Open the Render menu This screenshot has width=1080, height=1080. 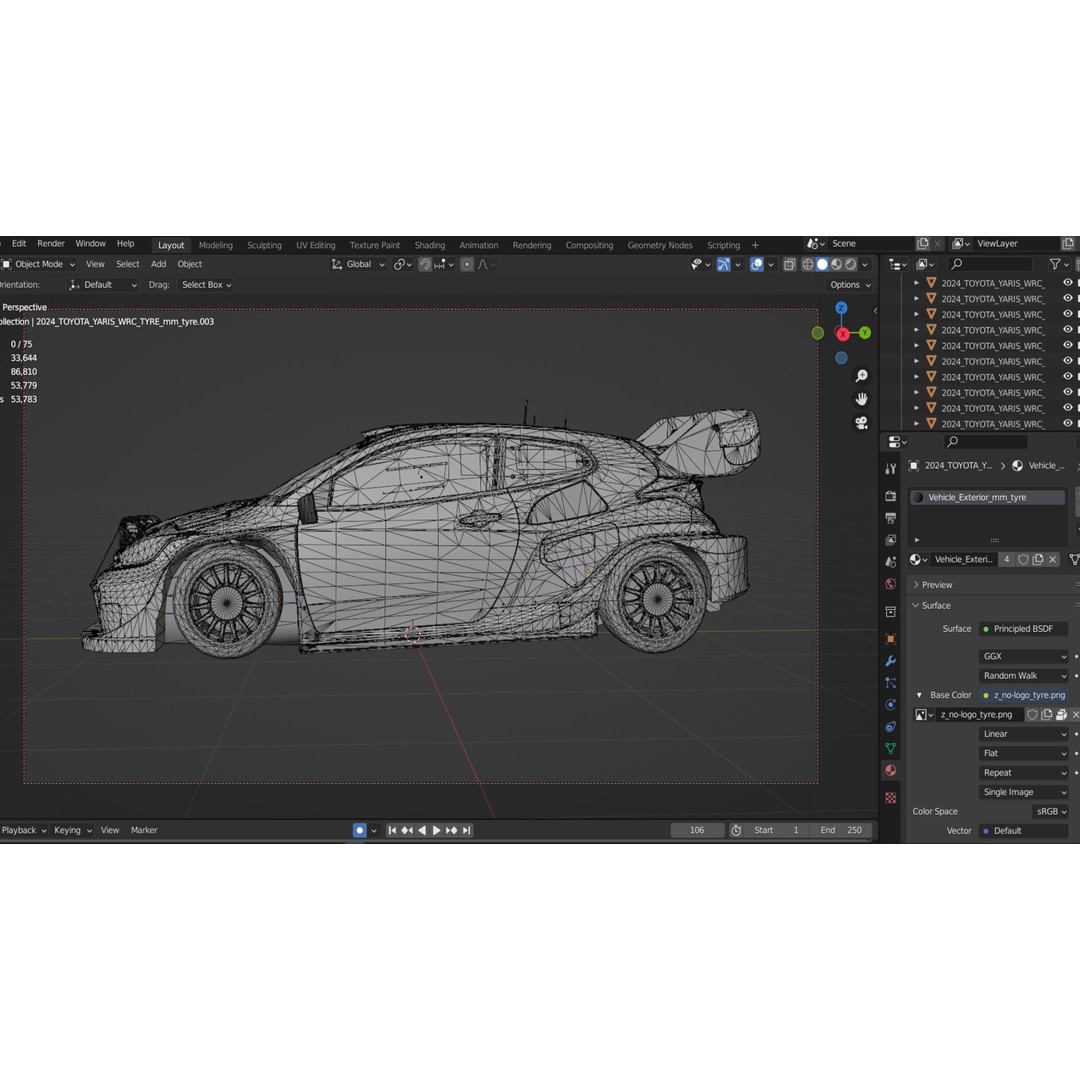(50, 243)
